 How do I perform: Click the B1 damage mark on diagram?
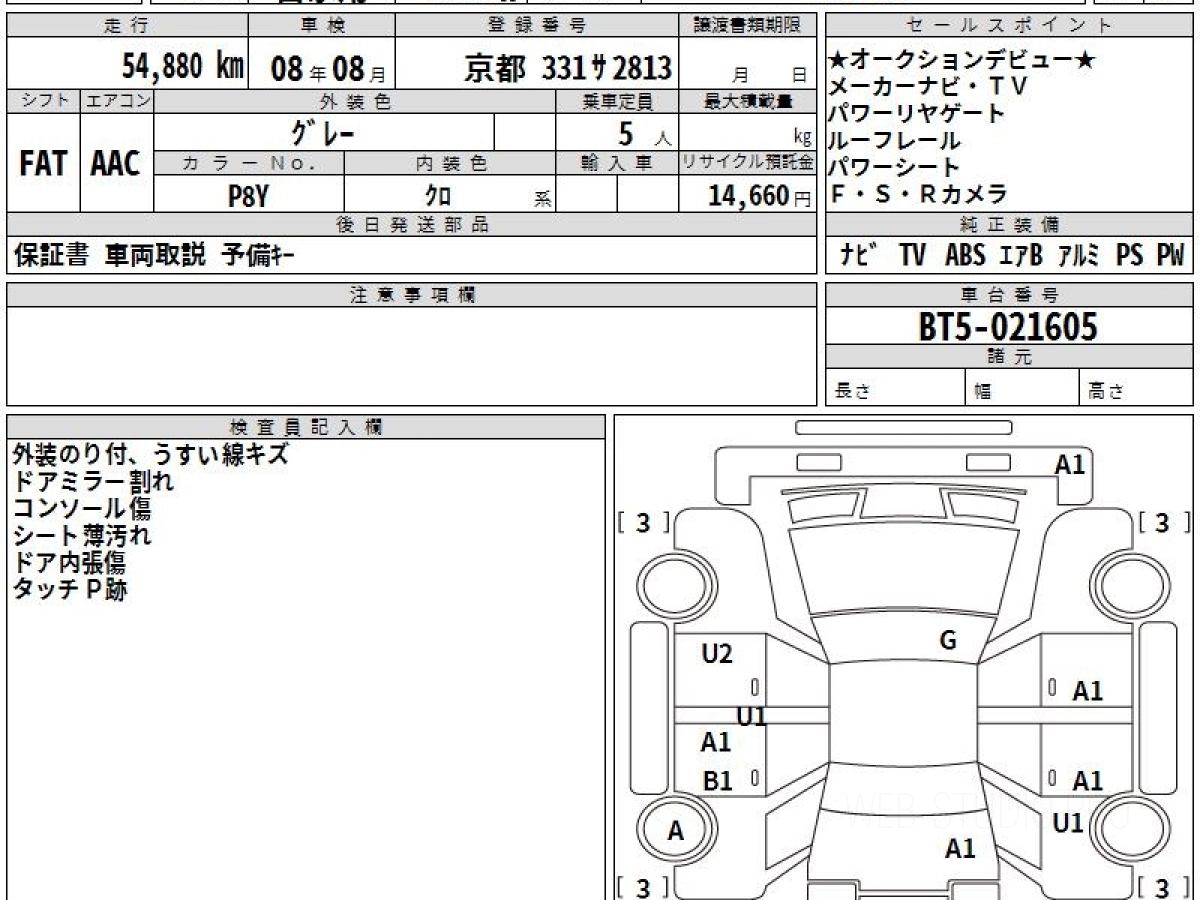point(717,782)
